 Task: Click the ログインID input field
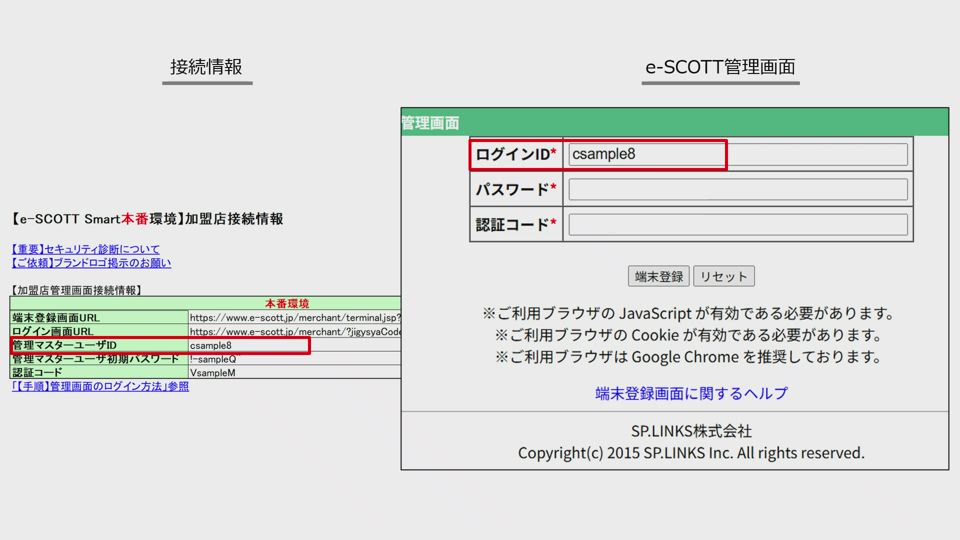(x=737, y=154)
